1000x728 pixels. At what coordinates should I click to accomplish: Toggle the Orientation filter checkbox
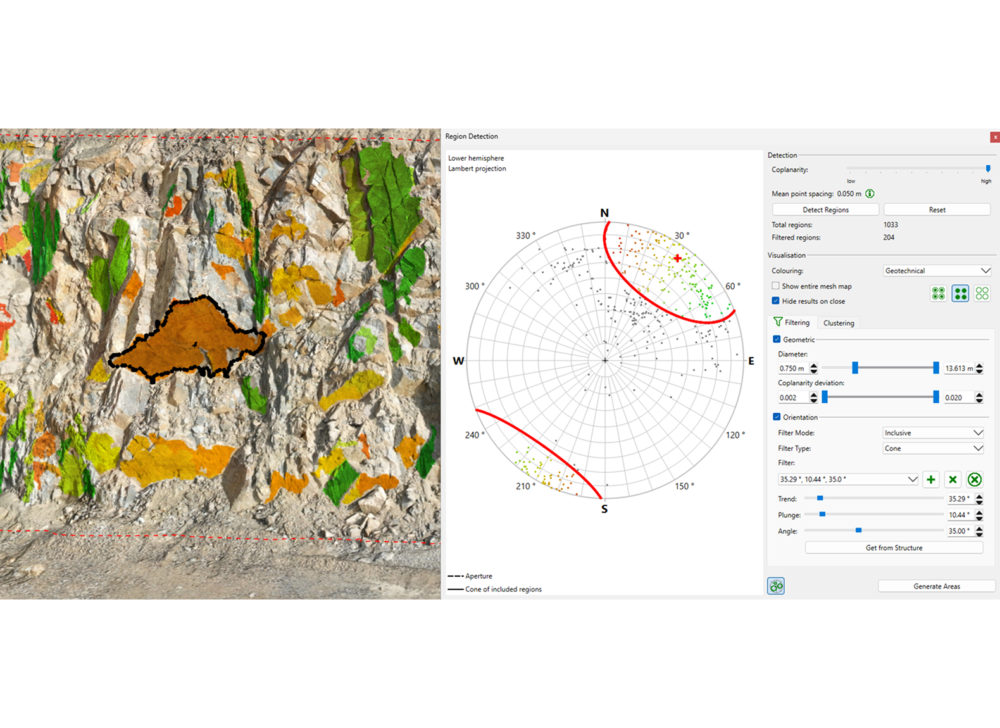(x=777, y=417)
